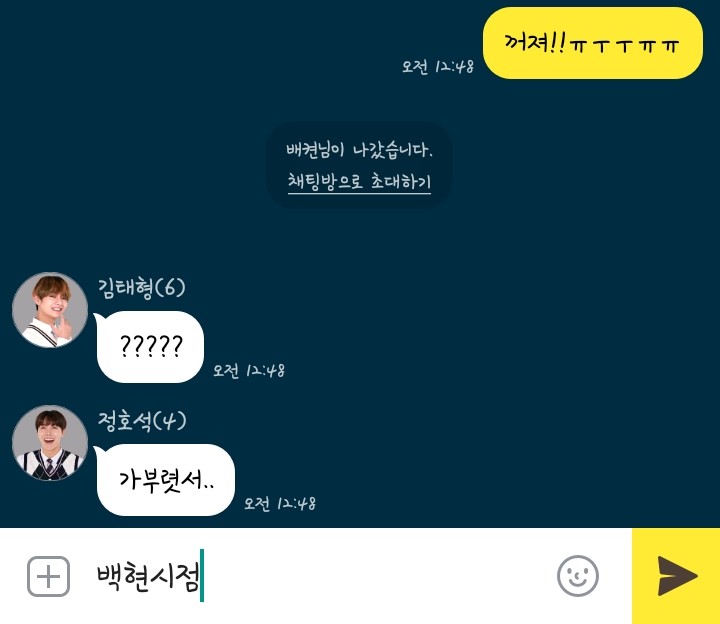
Task: Select the 가부렷서.. message bubble
Action: coord(165,480)
